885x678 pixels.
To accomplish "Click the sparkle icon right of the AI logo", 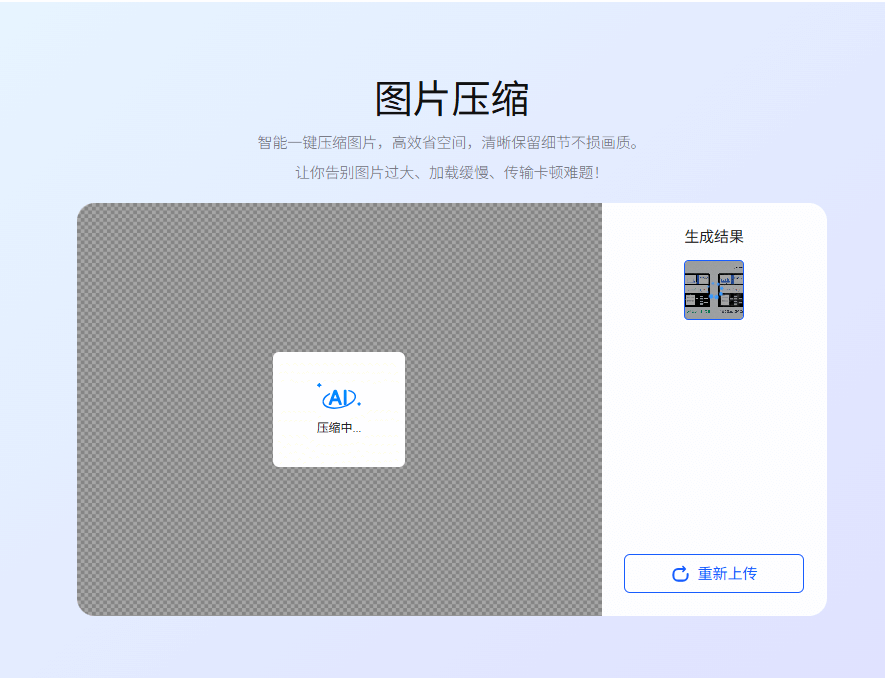I will (x=358, y=403).
